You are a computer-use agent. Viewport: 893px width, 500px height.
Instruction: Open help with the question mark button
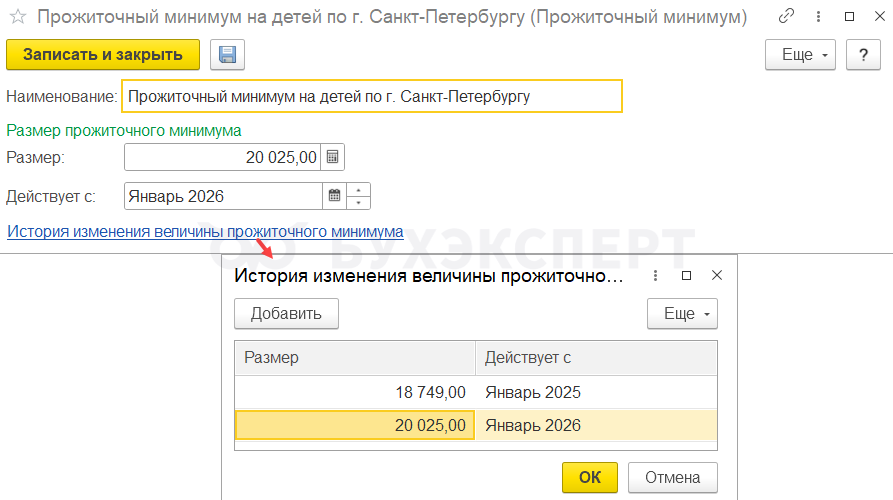[862, 55]
